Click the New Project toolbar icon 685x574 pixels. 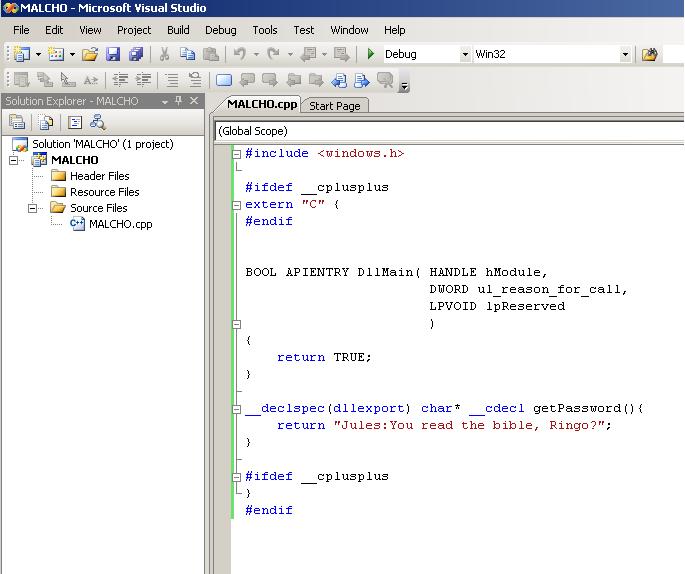pos(21,54)
